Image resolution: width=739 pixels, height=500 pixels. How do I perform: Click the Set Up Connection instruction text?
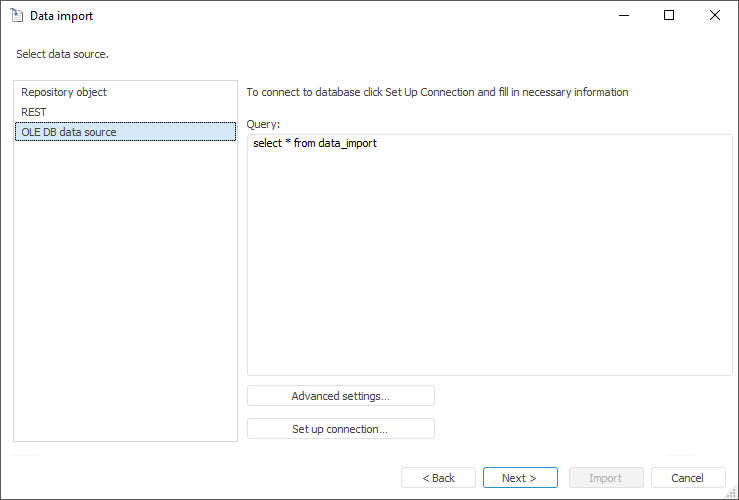coord(437,92)
